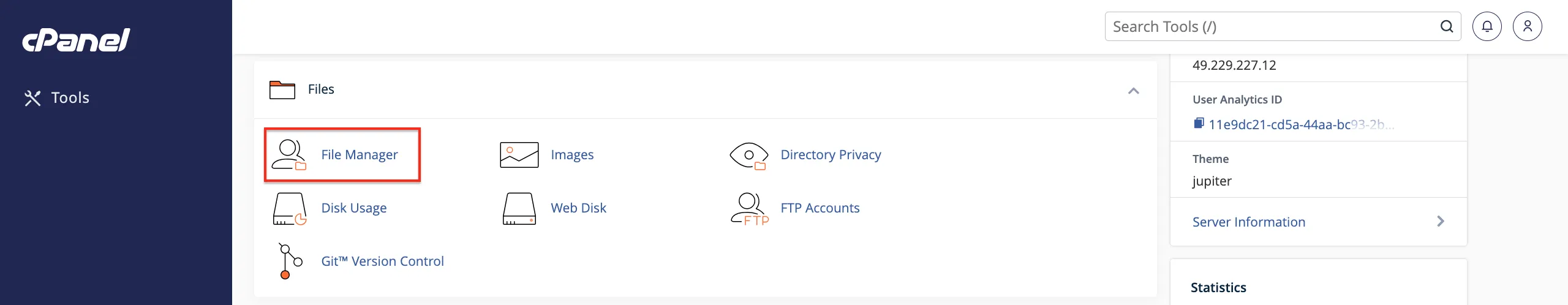Open the user account avatar icon
The image size is (1568, 305).
coord(1528,26)
